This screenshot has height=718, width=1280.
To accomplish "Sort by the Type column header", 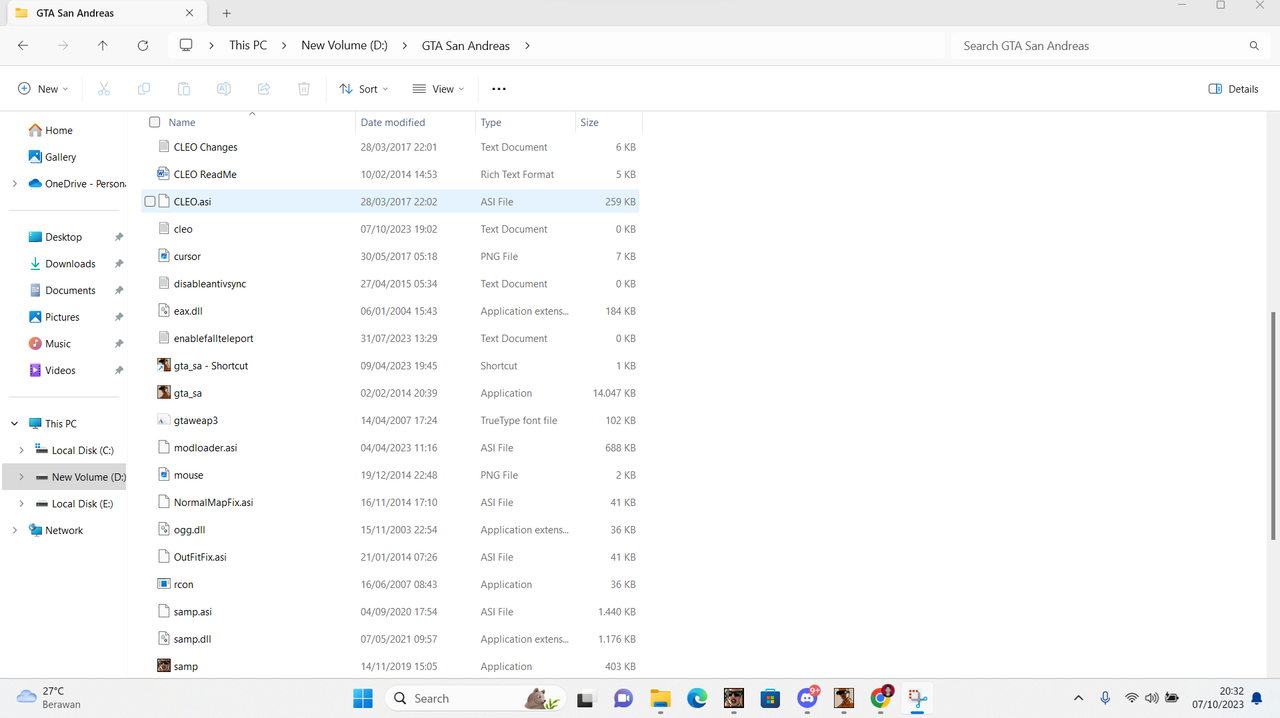I will click(491, 122).
